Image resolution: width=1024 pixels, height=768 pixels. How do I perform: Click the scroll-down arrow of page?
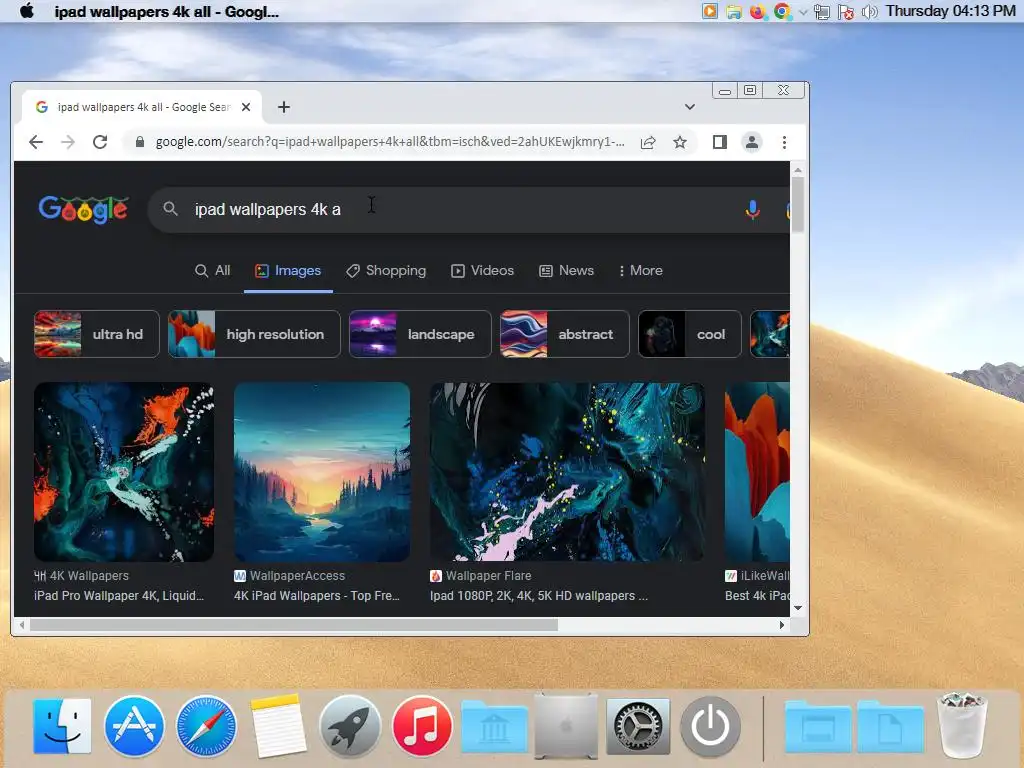[x=797, y=607]
